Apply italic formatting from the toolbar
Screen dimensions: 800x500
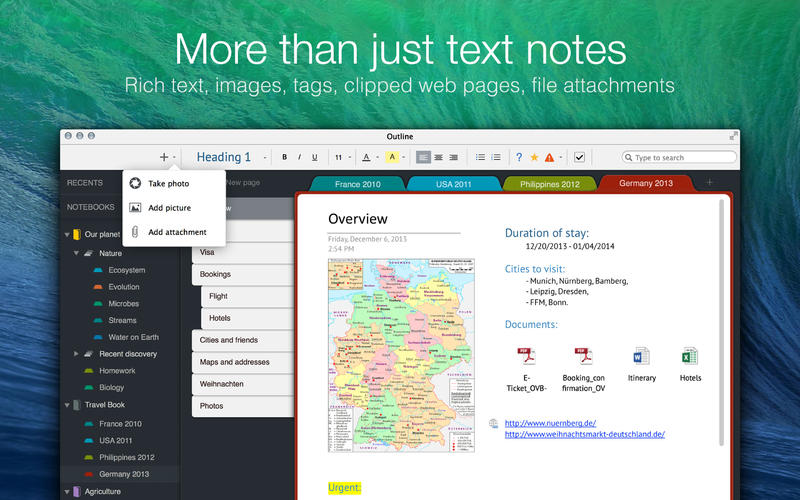(x=299, y=157)
